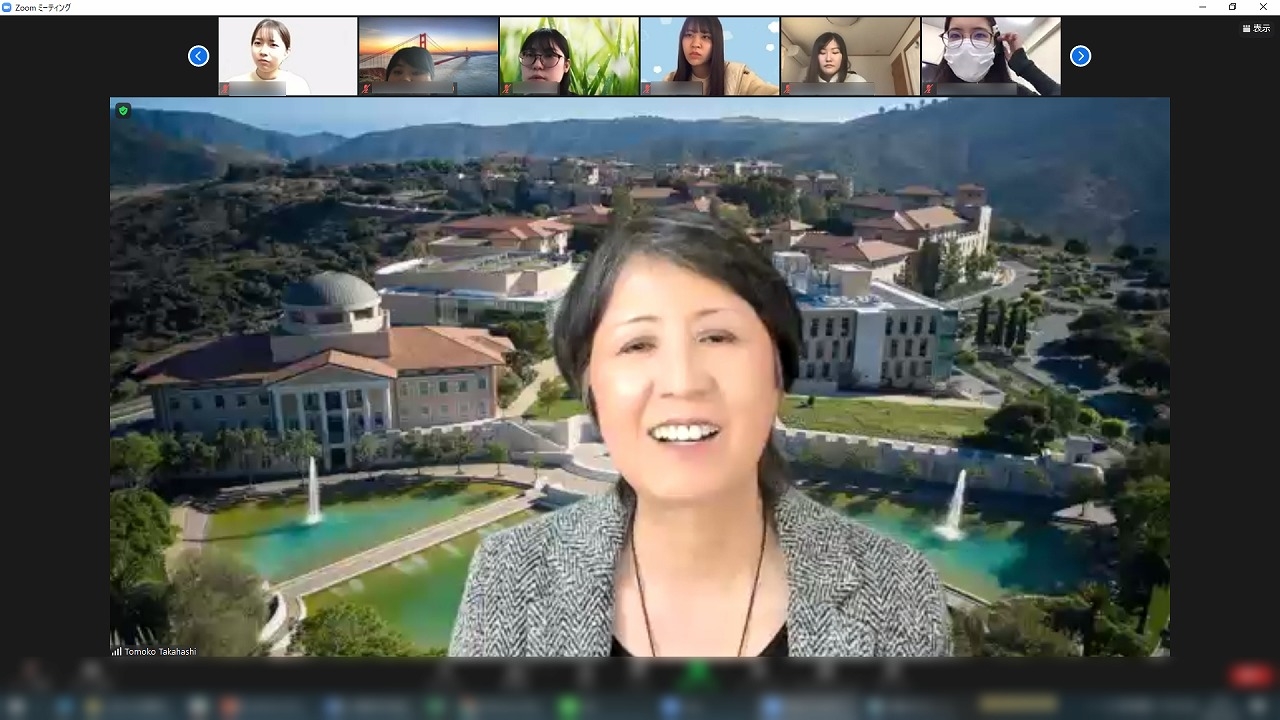Show next participants with right arrow

coord(1080,56)
